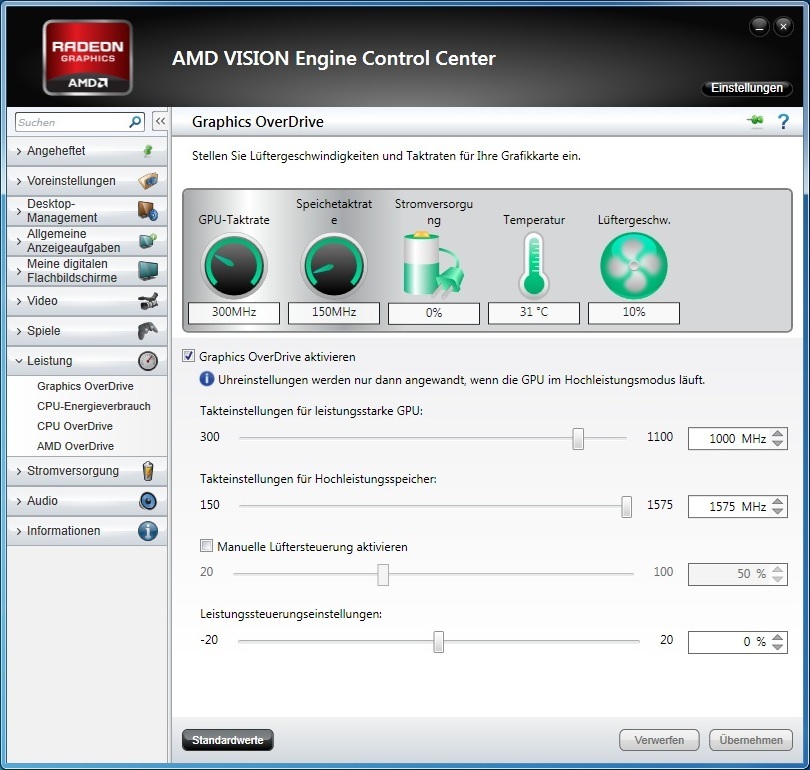Increase GPU clock with the up arrow
Screen dimensions: 810x770
tap(777, 434)
